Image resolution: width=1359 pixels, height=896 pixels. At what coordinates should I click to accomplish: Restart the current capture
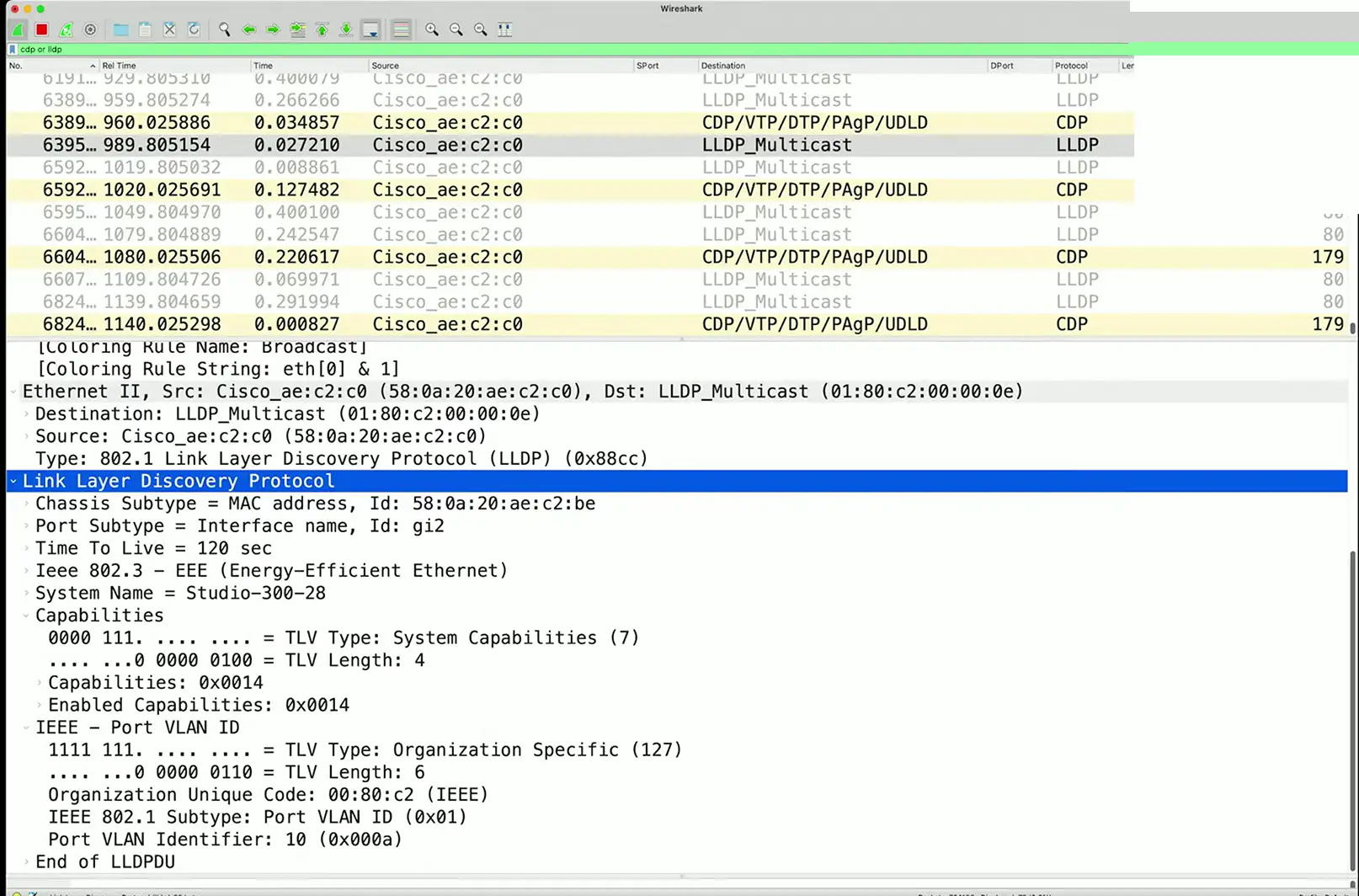[66, 29]
